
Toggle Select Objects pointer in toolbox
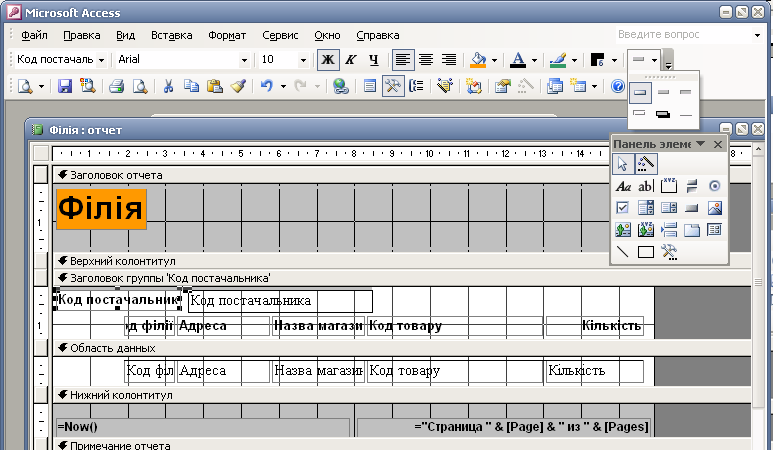coord(623,164)
